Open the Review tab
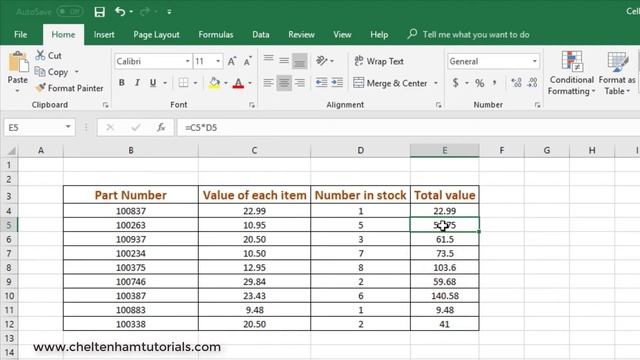The image size is (640, 360). point(301,35)
